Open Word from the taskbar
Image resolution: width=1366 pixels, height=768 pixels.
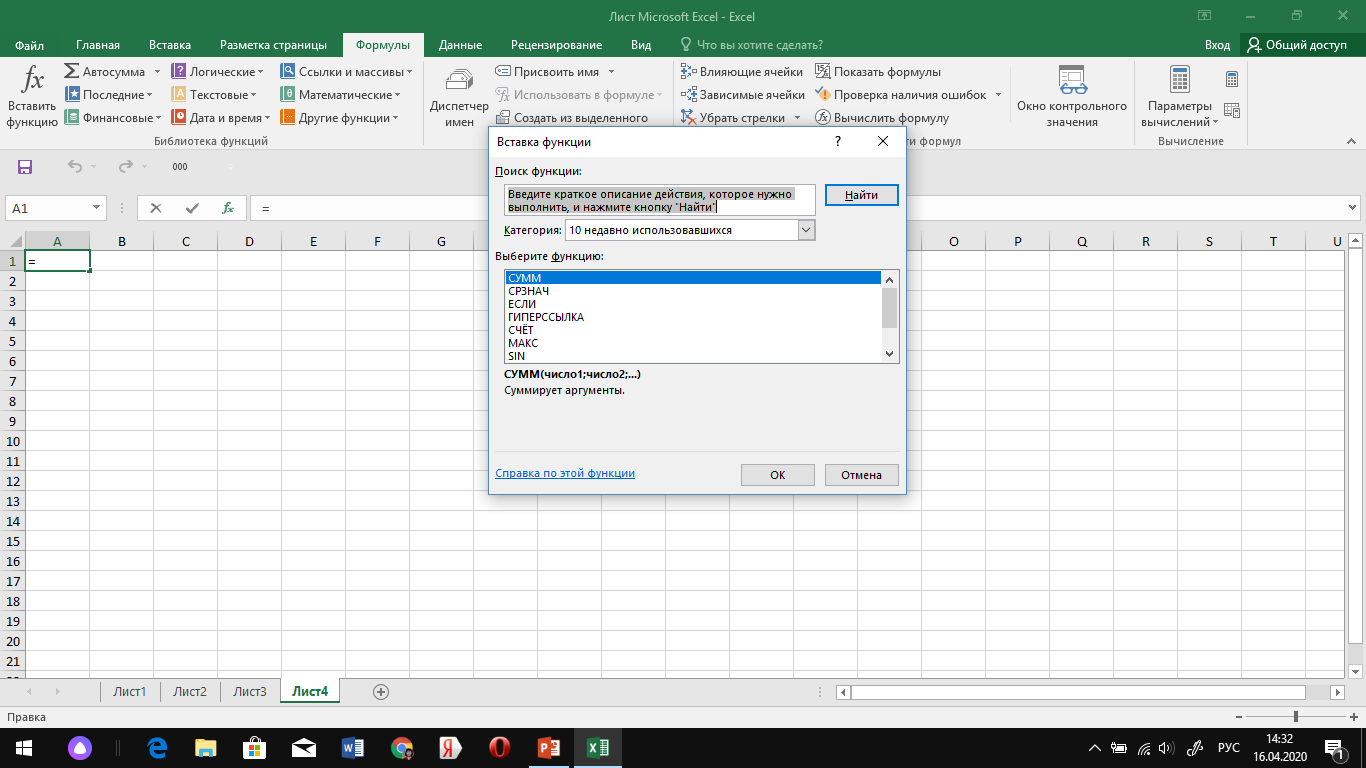point(354,747)
